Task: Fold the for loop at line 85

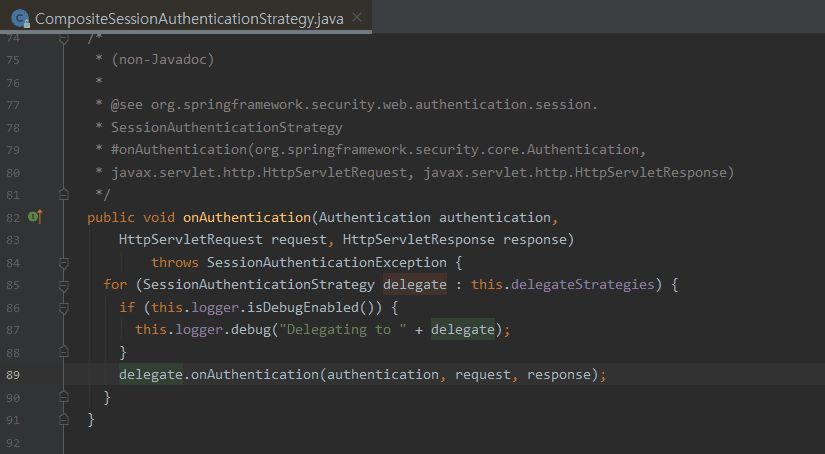Action: coord(65,285)
